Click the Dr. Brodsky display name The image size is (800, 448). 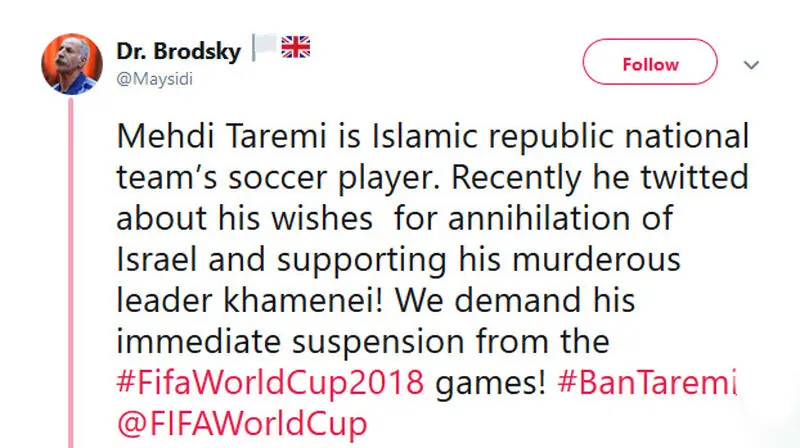pyautogui.click(x=179, y=51)
